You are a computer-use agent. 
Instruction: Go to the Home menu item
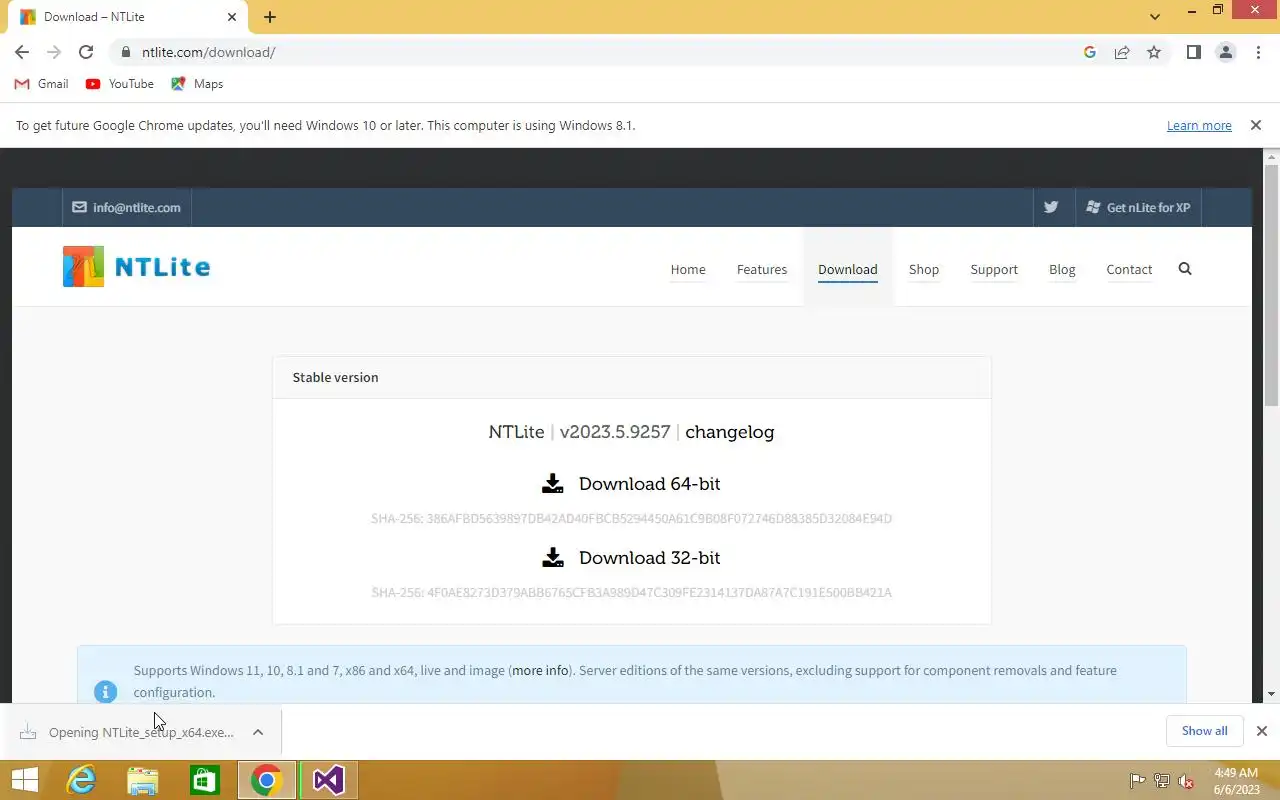tap(688, 269)
